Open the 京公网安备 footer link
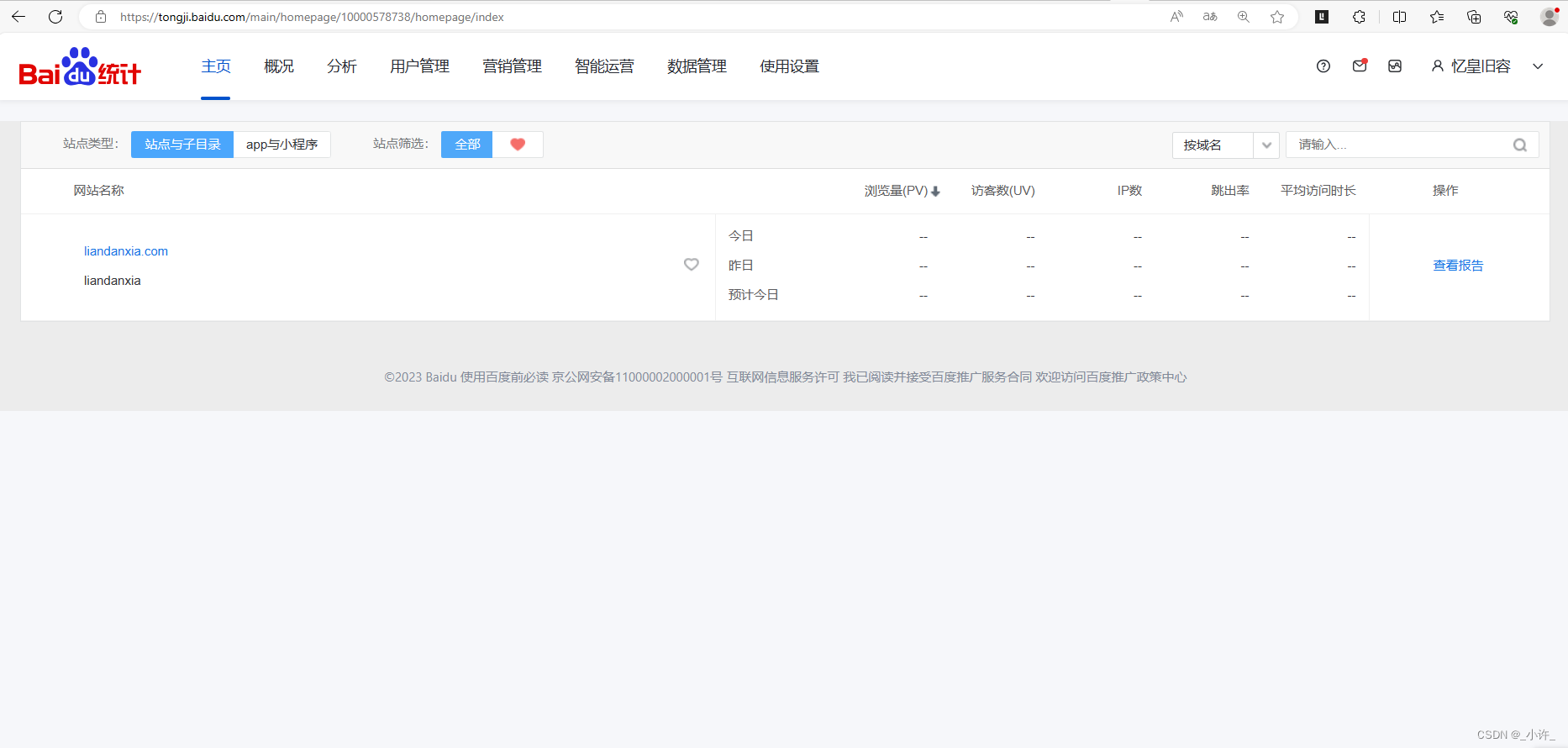Viewport: 1568px width, 748px height. [637, 377]
